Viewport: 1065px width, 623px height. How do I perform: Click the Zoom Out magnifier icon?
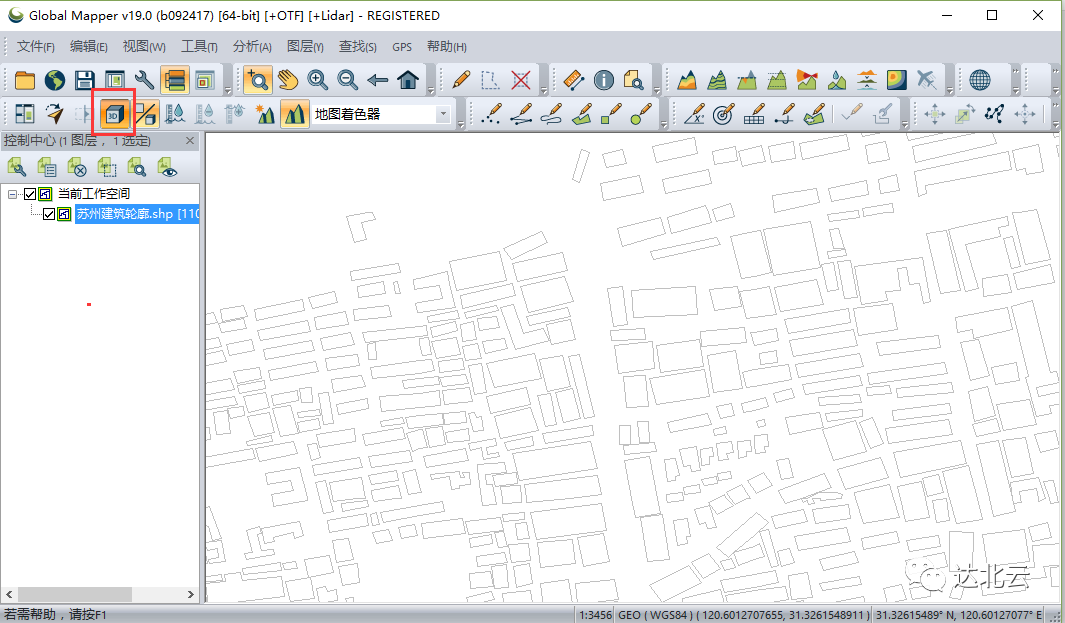click(348, 80)
